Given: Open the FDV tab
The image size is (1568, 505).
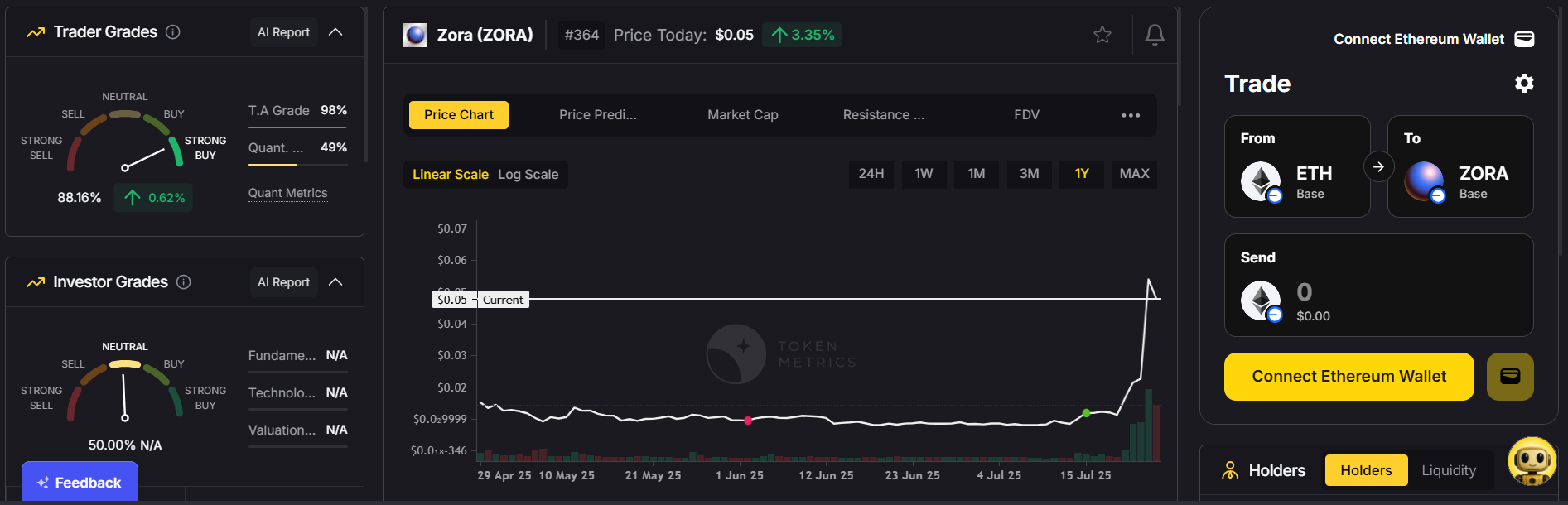Looking at the screenshot, I should (1026, 115).
